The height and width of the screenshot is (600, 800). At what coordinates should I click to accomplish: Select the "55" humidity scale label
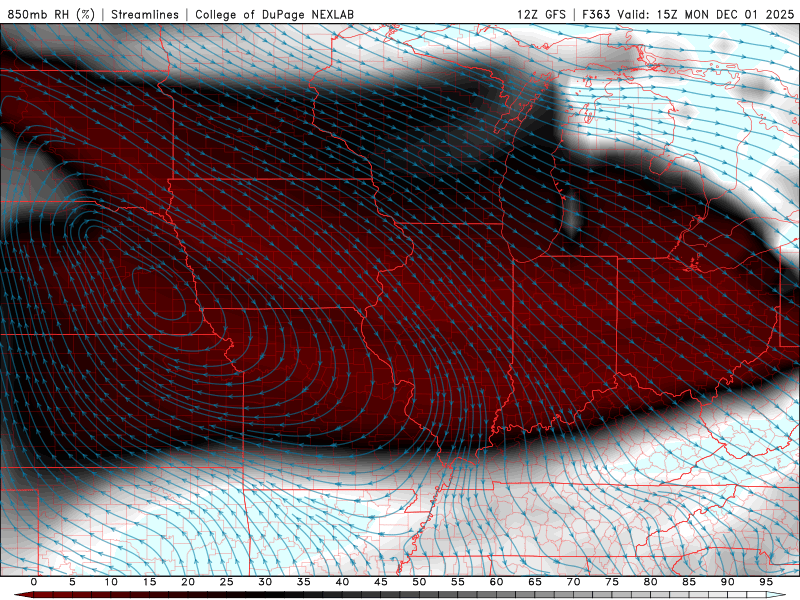tap(458, 582)
